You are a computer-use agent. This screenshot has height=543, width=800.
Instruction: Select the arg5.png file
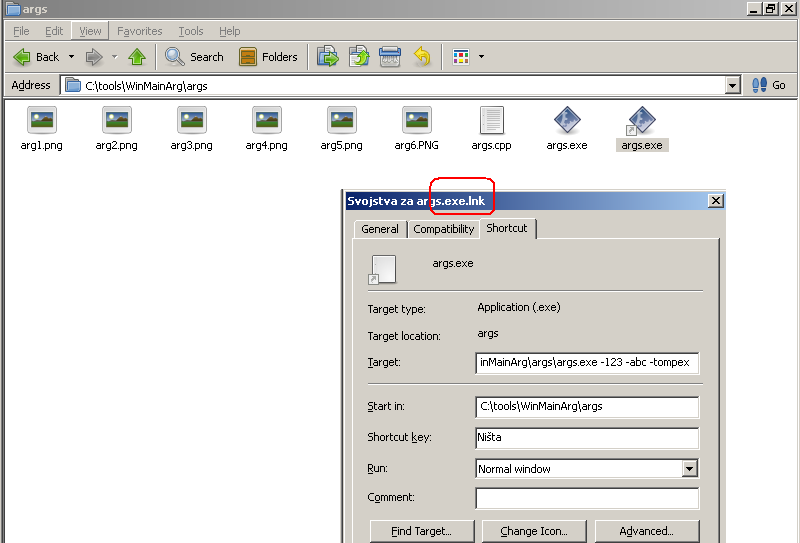click(341, 129)
